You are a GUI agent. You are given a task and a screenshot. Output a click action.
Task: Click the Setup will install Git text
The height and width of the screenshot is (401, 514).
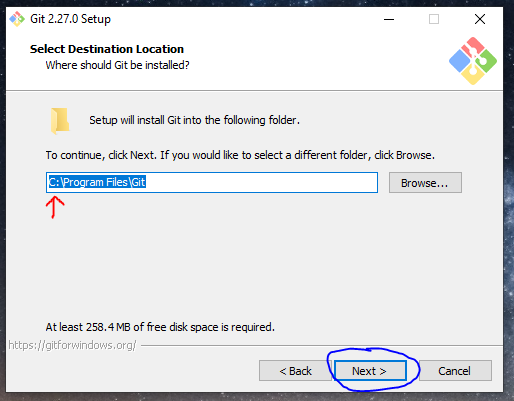tap(194, 120)
